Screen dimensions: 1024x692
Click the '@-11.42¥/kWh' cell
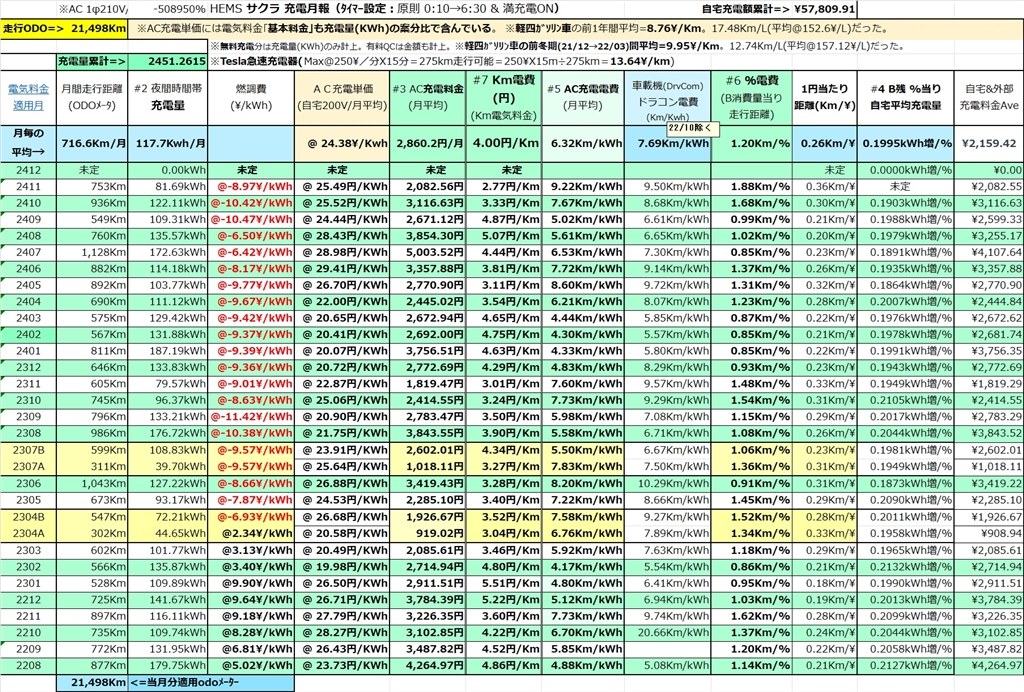point(251,417)
